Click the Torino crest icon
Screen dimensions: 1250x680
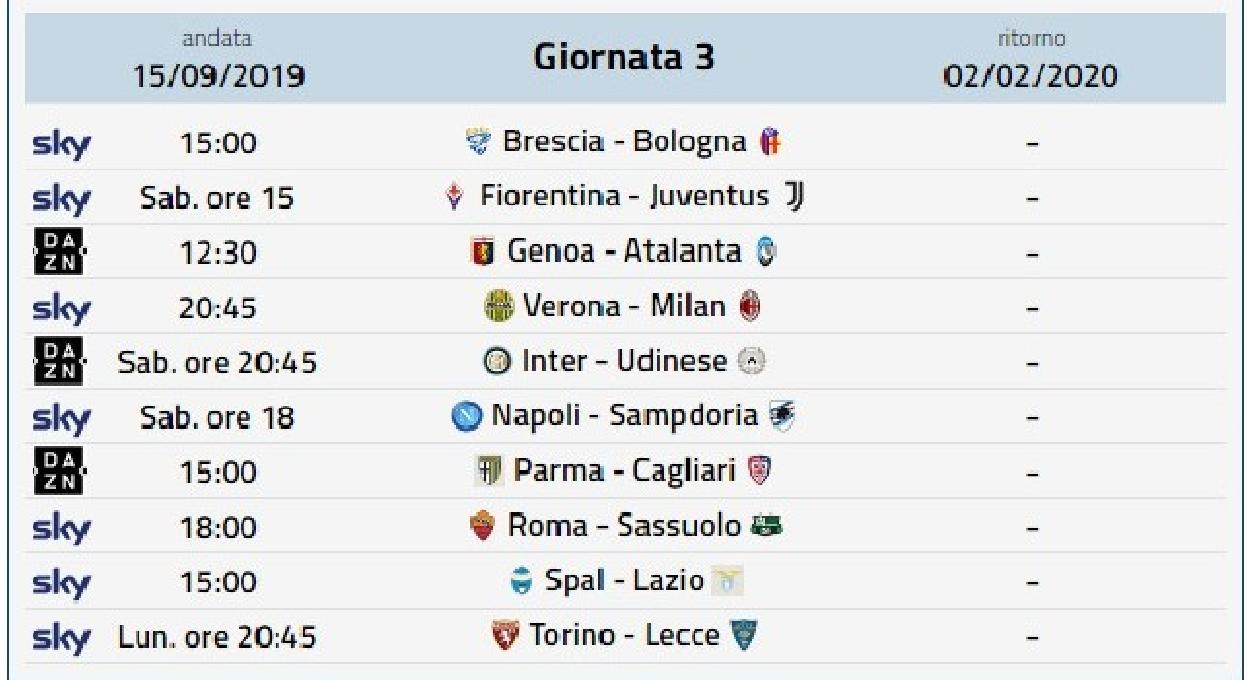[506, 634]
